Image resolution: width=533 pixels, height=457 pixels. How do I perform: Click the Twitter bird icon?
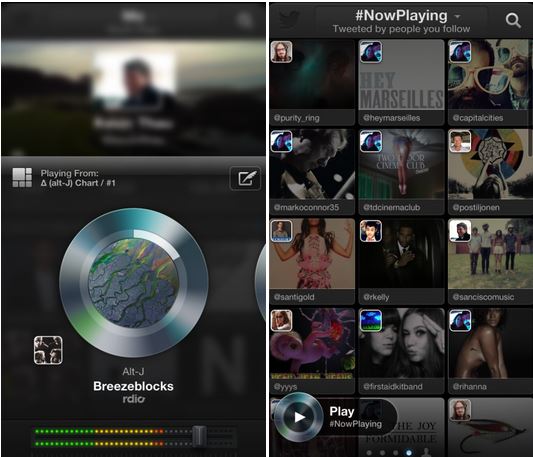click(x=290, y=20)
